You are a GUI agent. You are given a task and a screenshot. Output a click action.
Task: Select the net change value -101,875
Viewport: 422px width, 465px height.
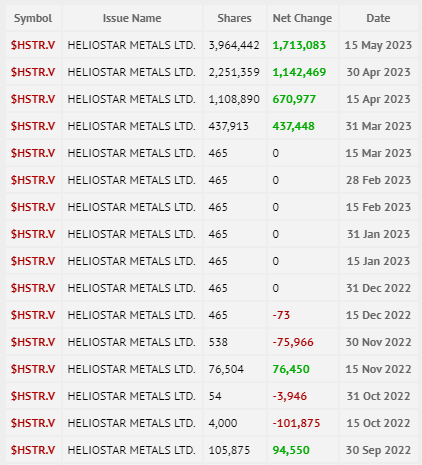point(296,423)
